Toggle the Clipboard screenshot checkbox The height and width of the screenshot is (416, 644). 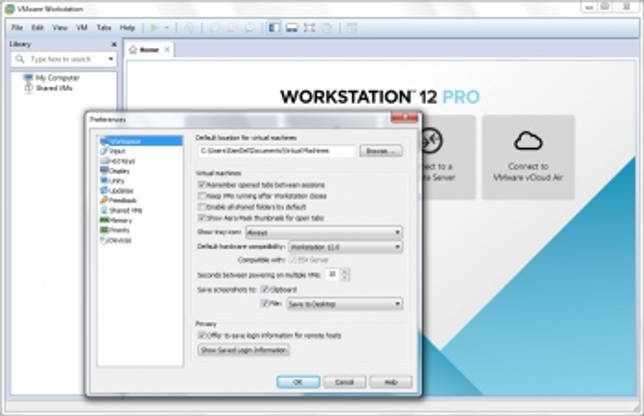point(265,290)
